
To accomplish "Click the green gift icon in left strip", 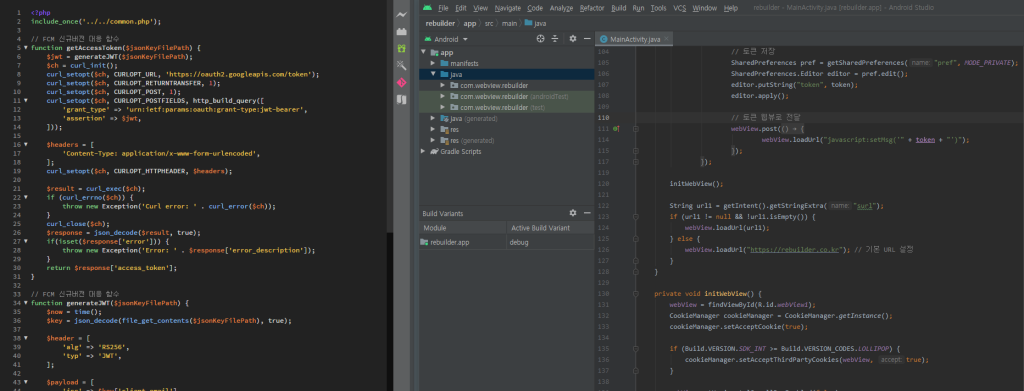I will [402, 48].
